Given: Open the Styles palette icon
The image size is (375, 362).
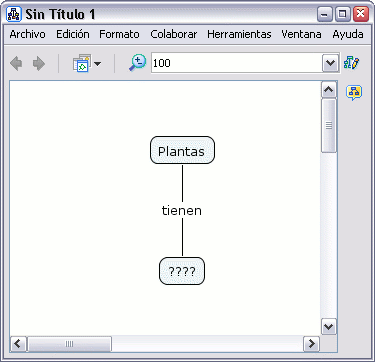Looking at the screenshot, I should click(352, 62).
